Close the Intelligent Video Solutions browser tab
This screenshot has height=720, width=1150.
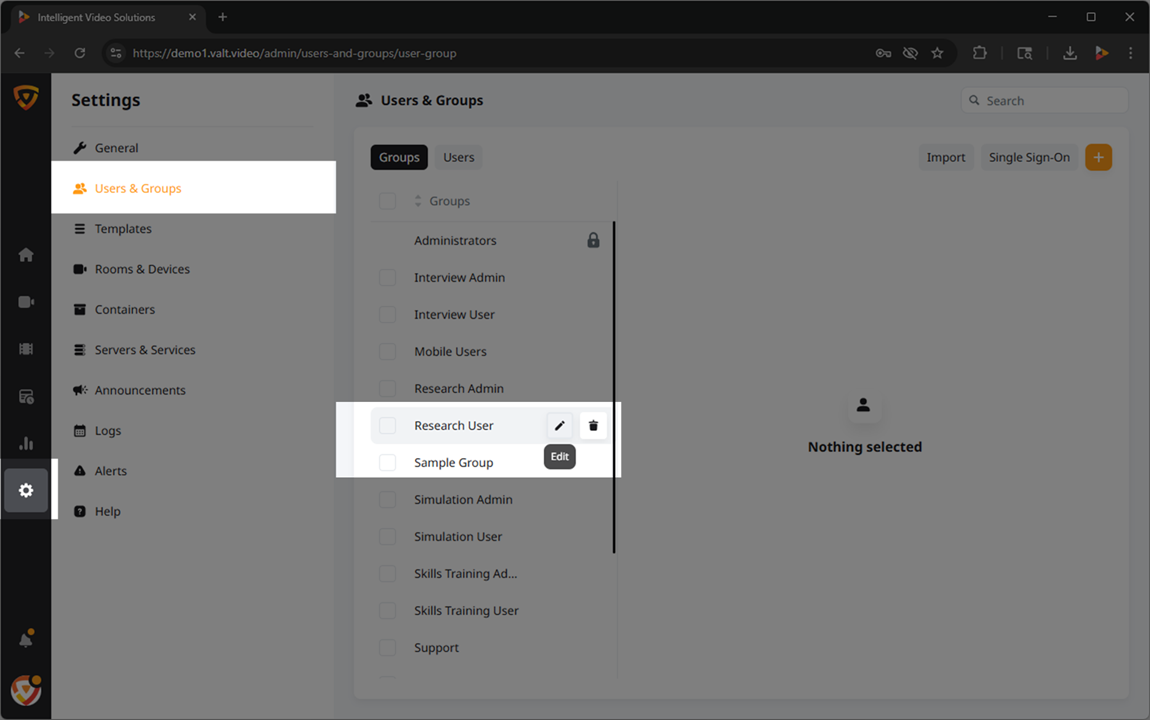[192, 17]
